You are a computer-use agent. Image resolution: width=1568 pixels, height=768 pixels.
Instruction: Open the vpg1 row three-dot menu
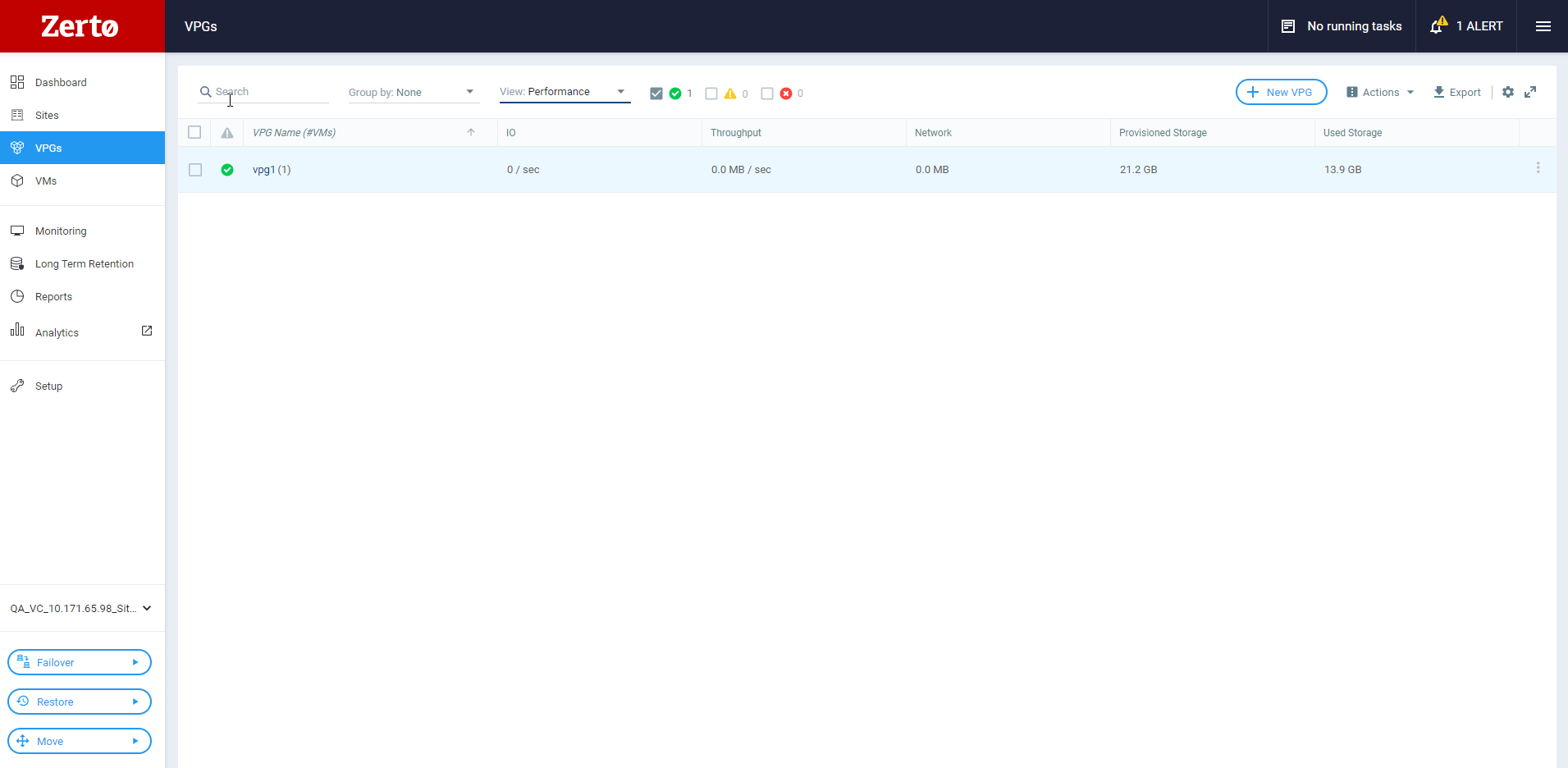1538,167
